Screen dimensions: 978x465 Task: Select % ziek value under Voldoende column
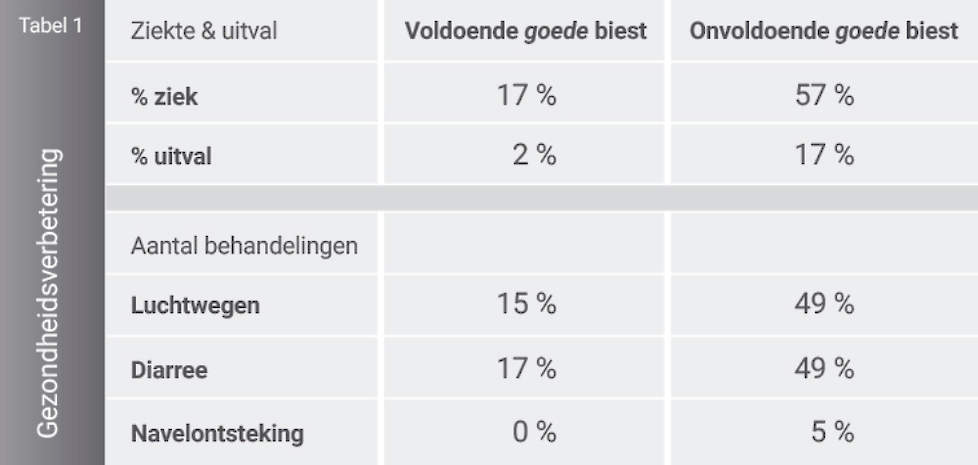(x=526, y=96)
